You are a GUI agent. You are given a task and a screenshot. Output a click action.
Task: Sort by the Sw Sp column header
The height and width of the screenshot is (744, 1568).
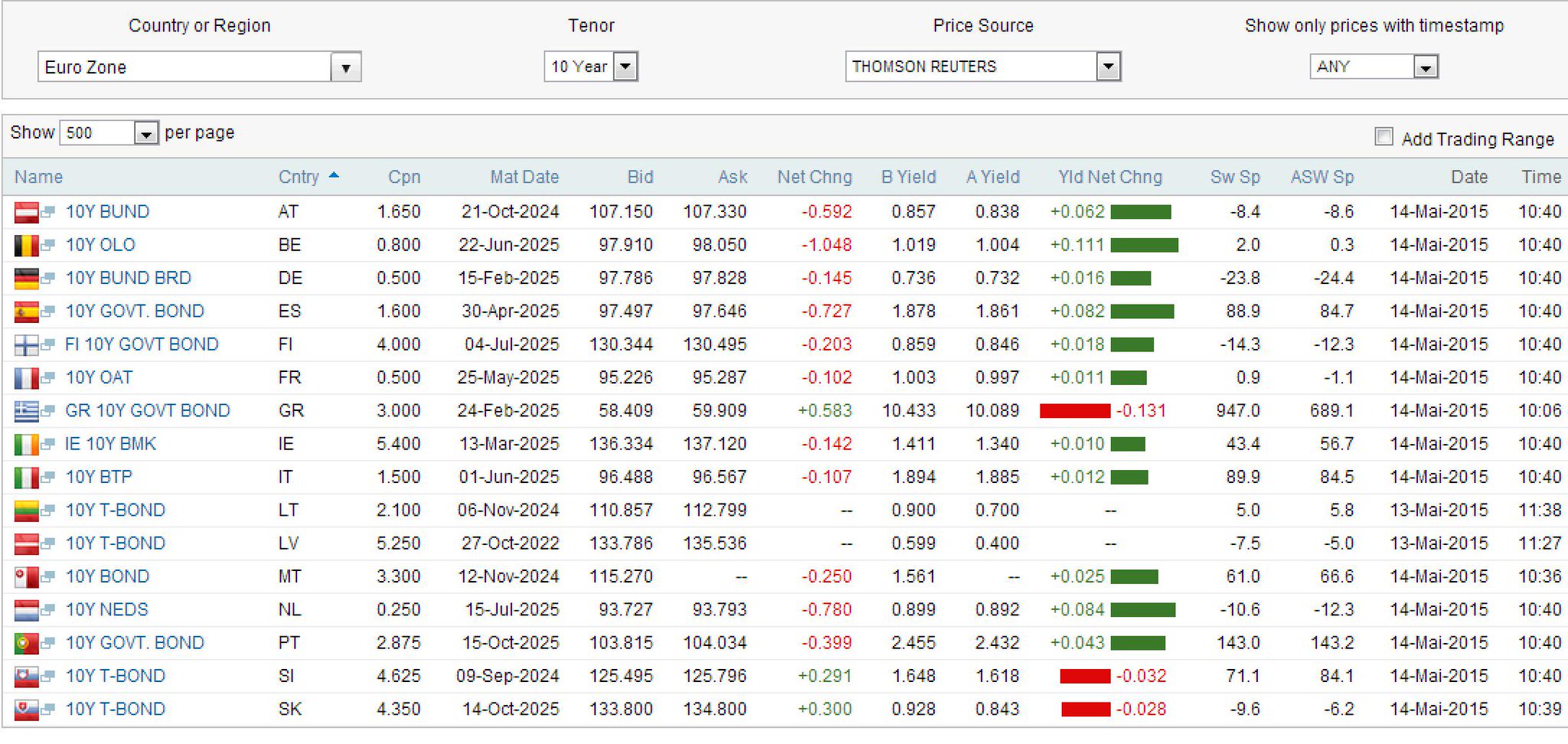1235,178
